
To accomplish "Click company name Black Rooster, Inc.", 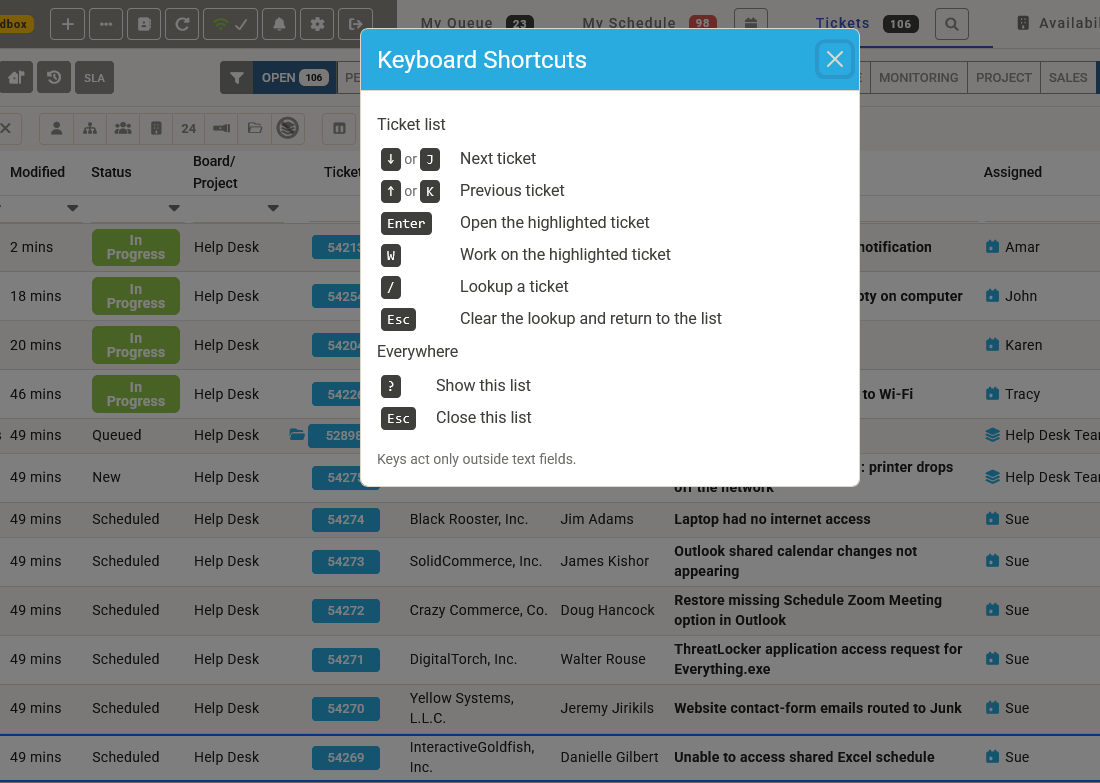I will pyautogui.click(x=469, y=519).
